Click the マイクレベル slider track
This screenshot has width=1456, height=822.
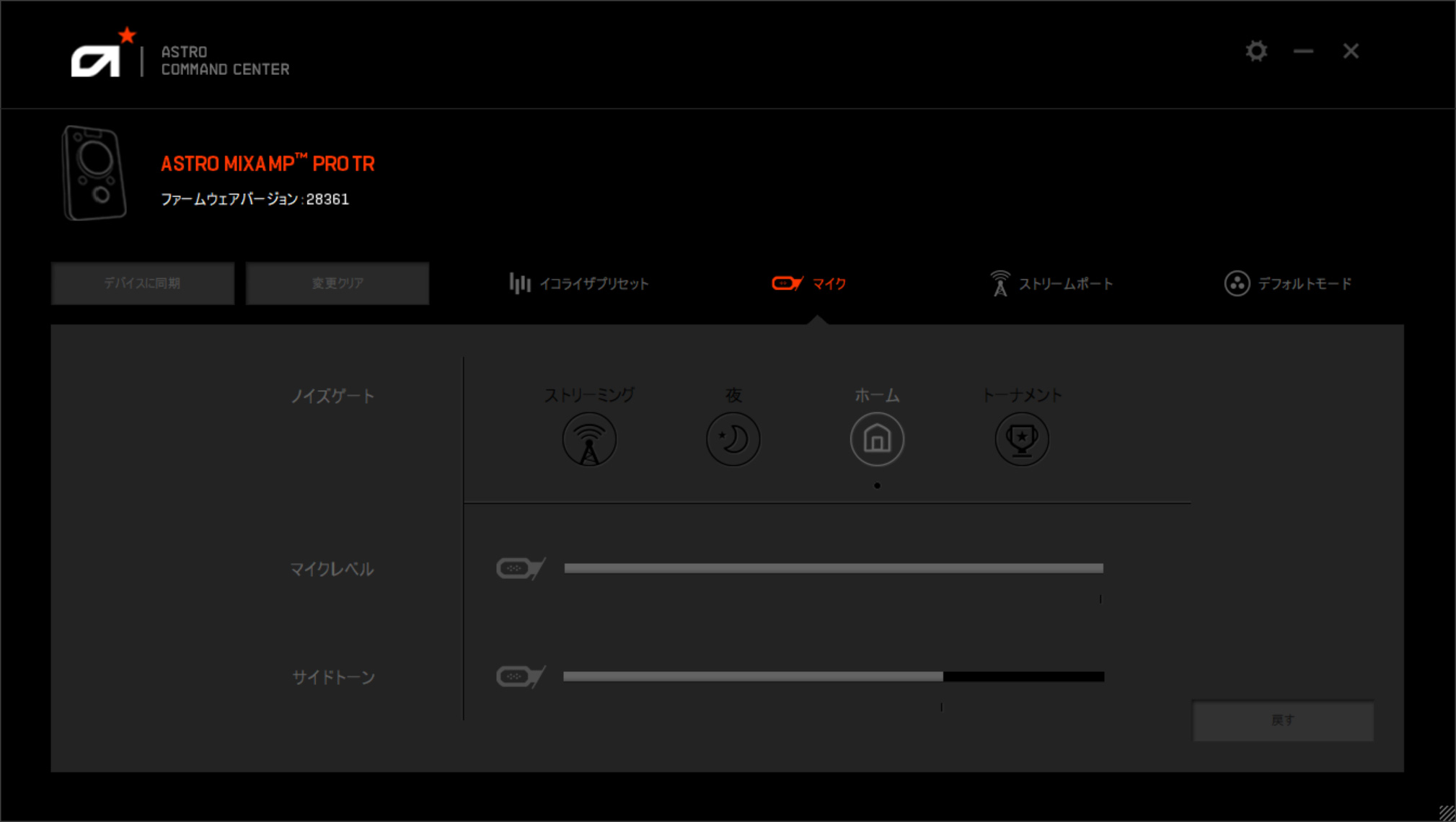[x=833, y=569]
